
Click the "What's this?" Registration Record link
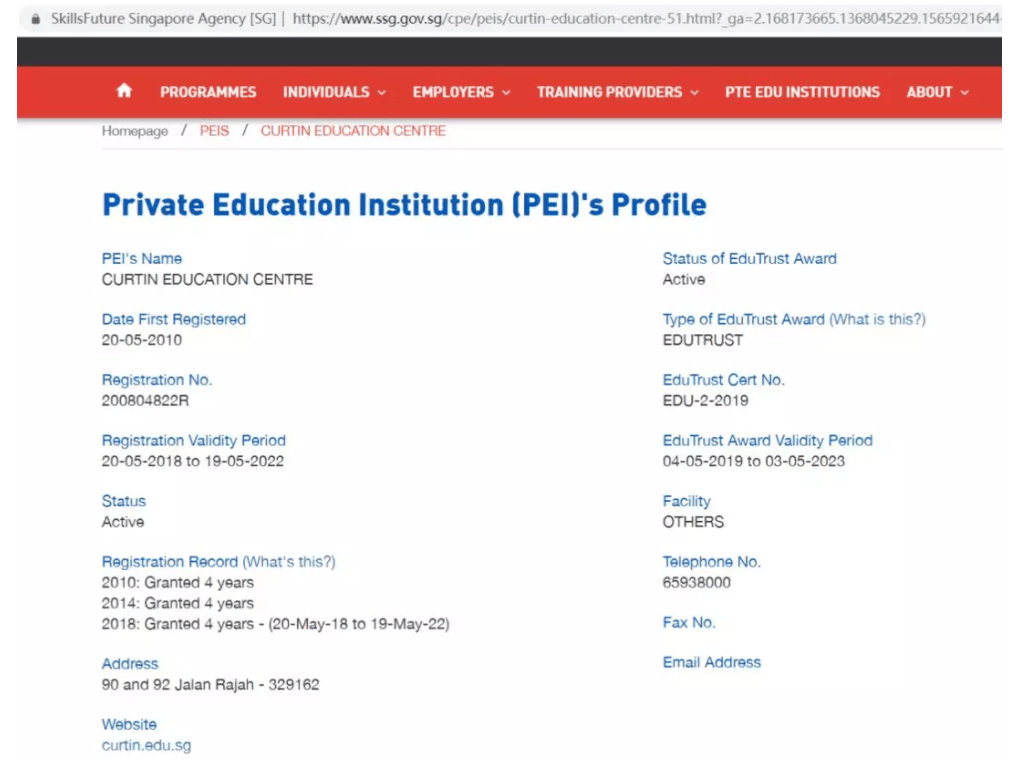click(289, 562)
